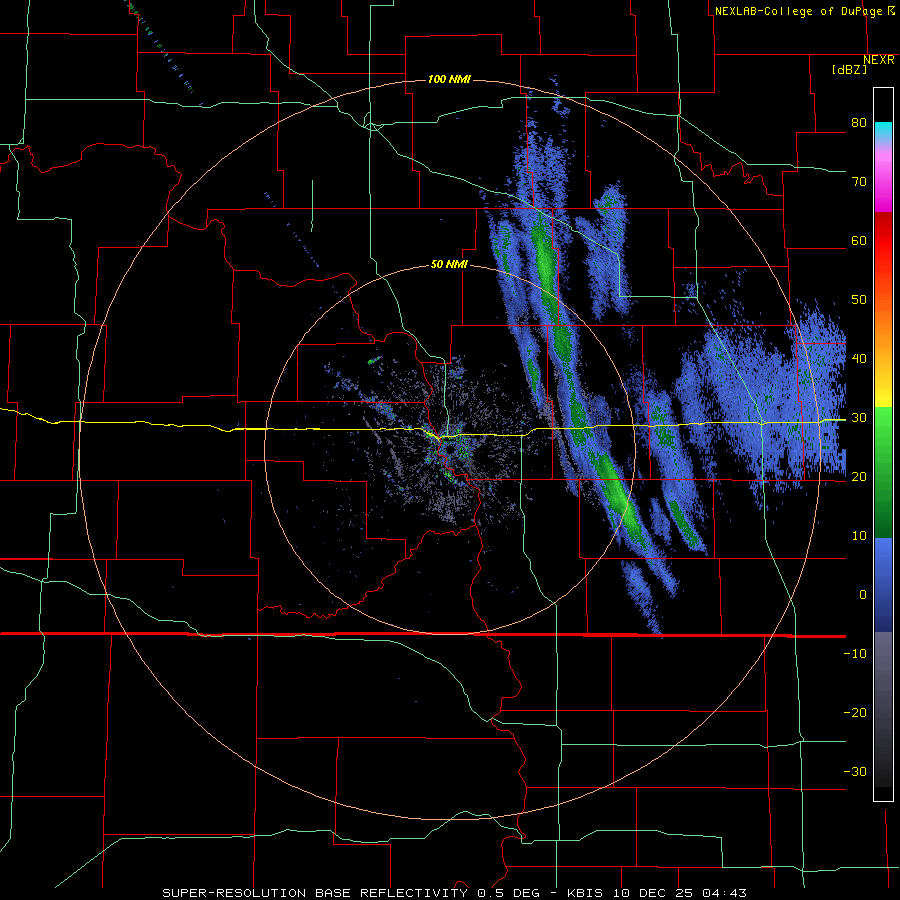The height and width of the screenshot is (900, 900).
Task: Click the 50 NMI range ring label
Action: pos(449,265)
